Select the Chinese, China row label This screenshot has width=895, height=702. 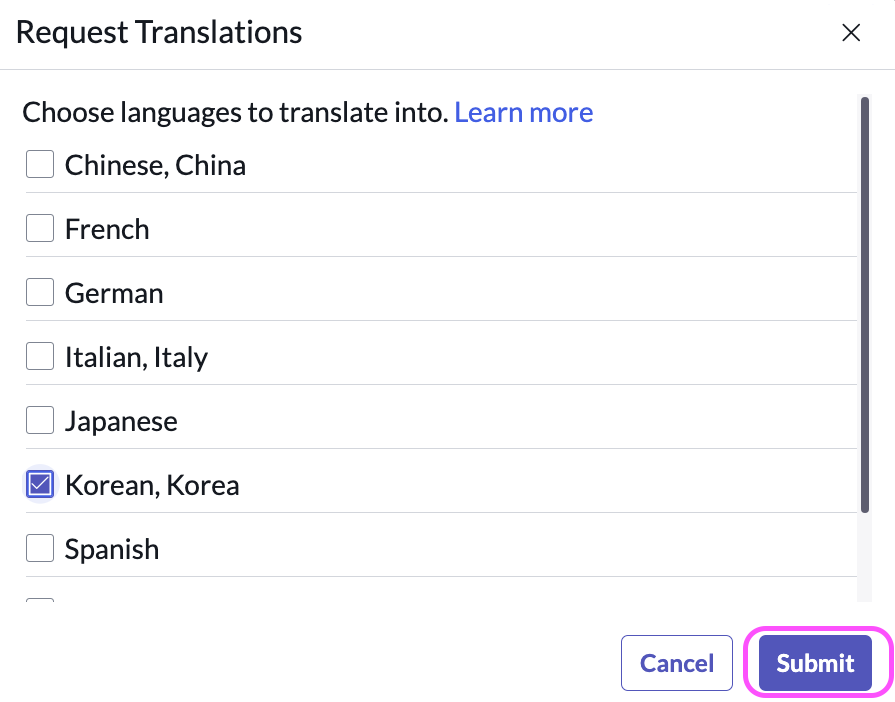tap(155, 164)
